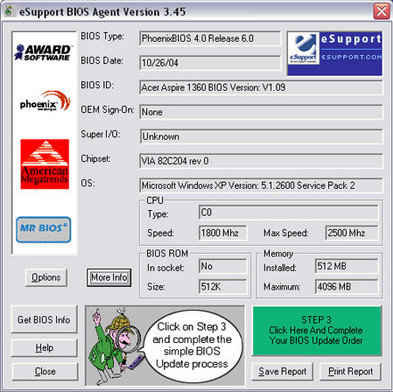Click the More Info button
393x392 pixels.
click(x=109, y=277)
